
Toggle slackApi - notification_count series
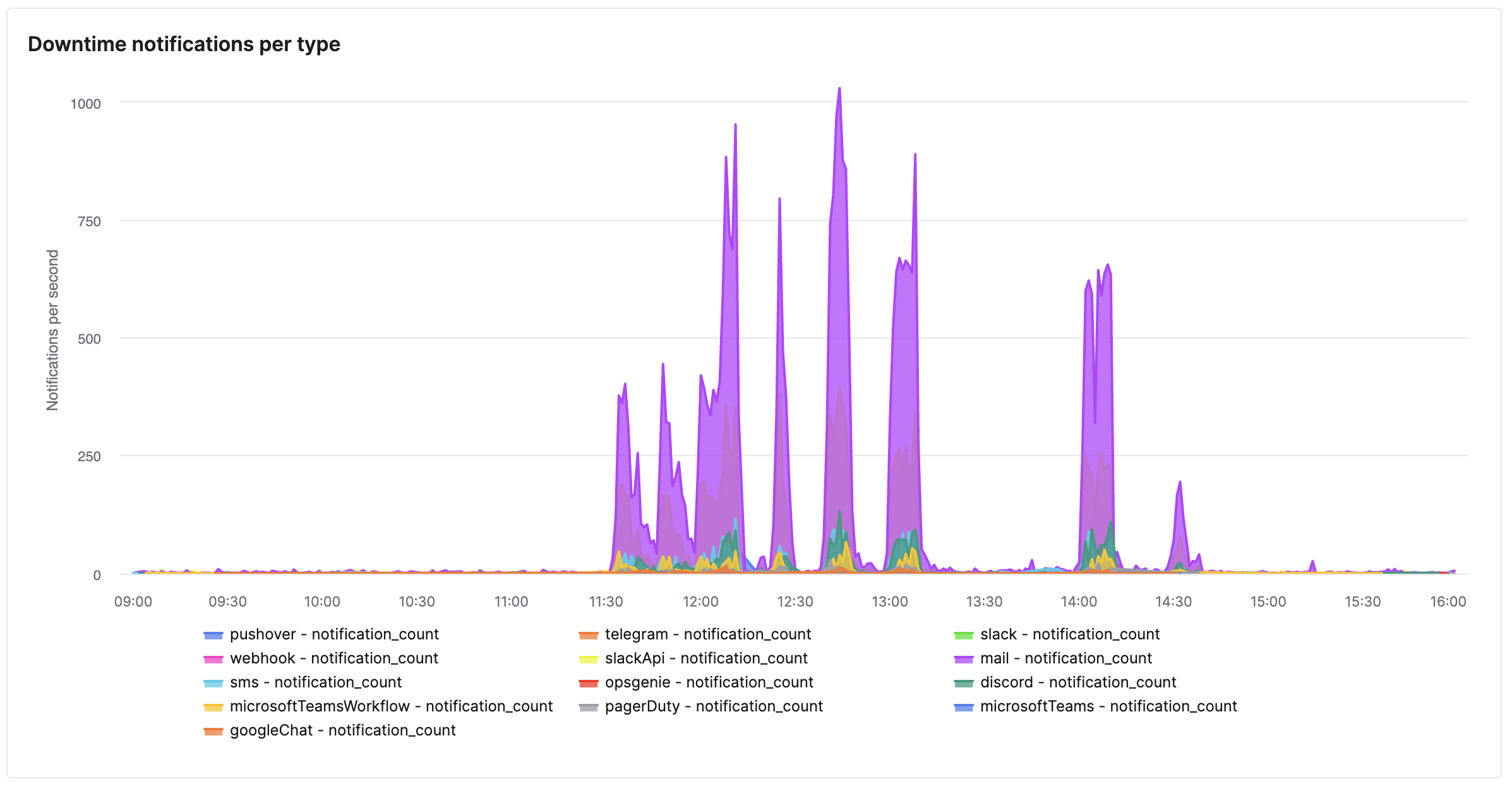705,658
